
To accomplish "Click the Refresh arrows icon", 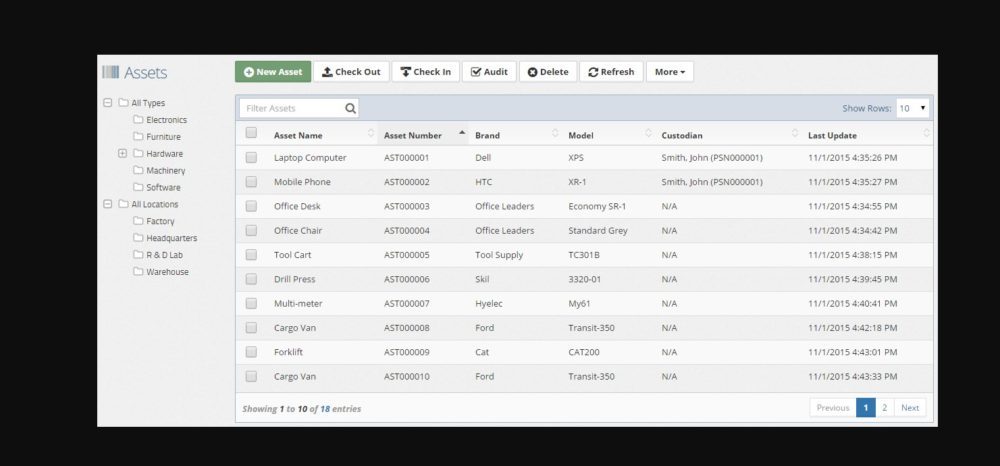I will [593, 72].
